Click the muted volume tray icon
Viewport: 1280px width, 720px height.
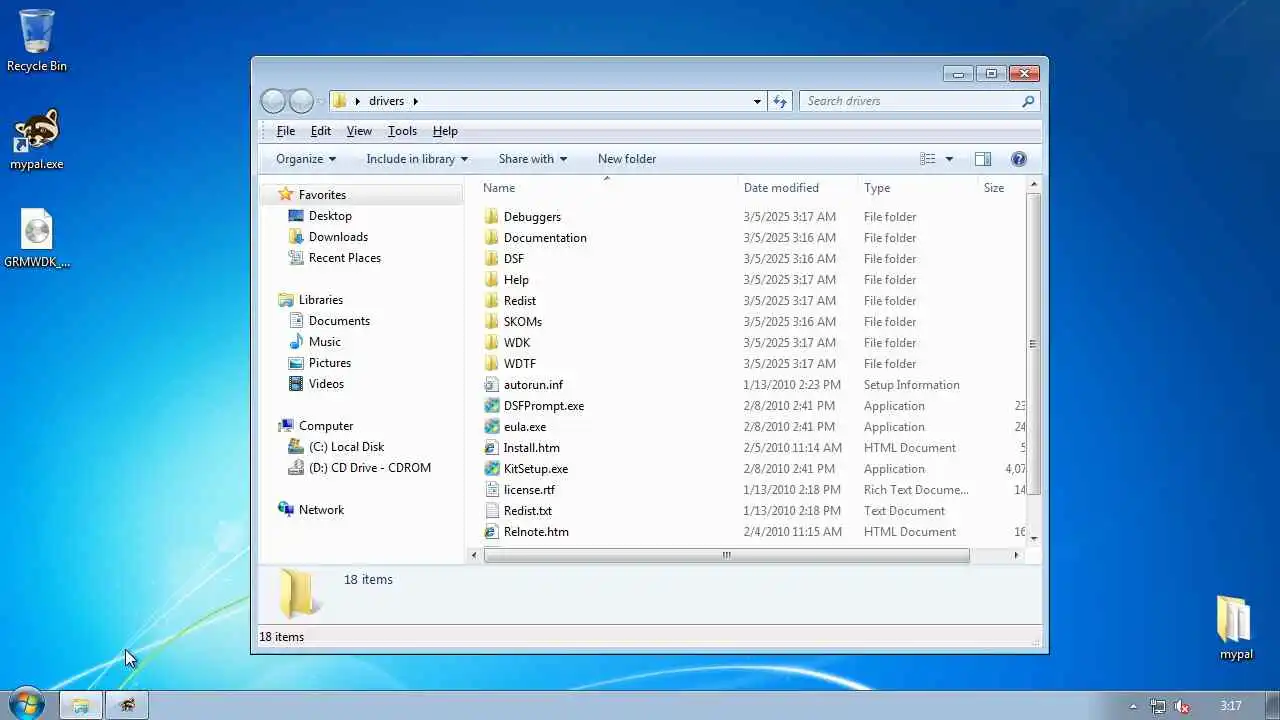tap(1182, 706)
